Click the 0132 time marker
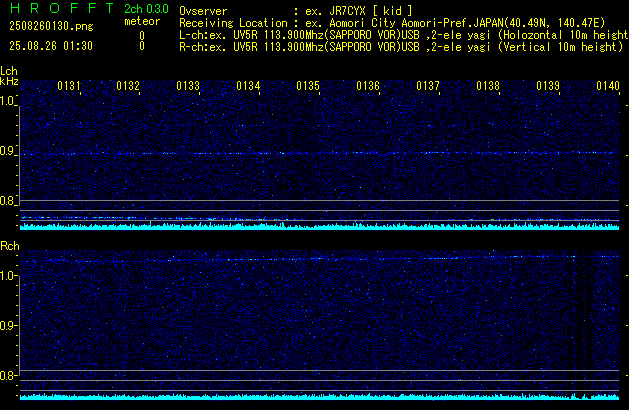 (128, 86)
